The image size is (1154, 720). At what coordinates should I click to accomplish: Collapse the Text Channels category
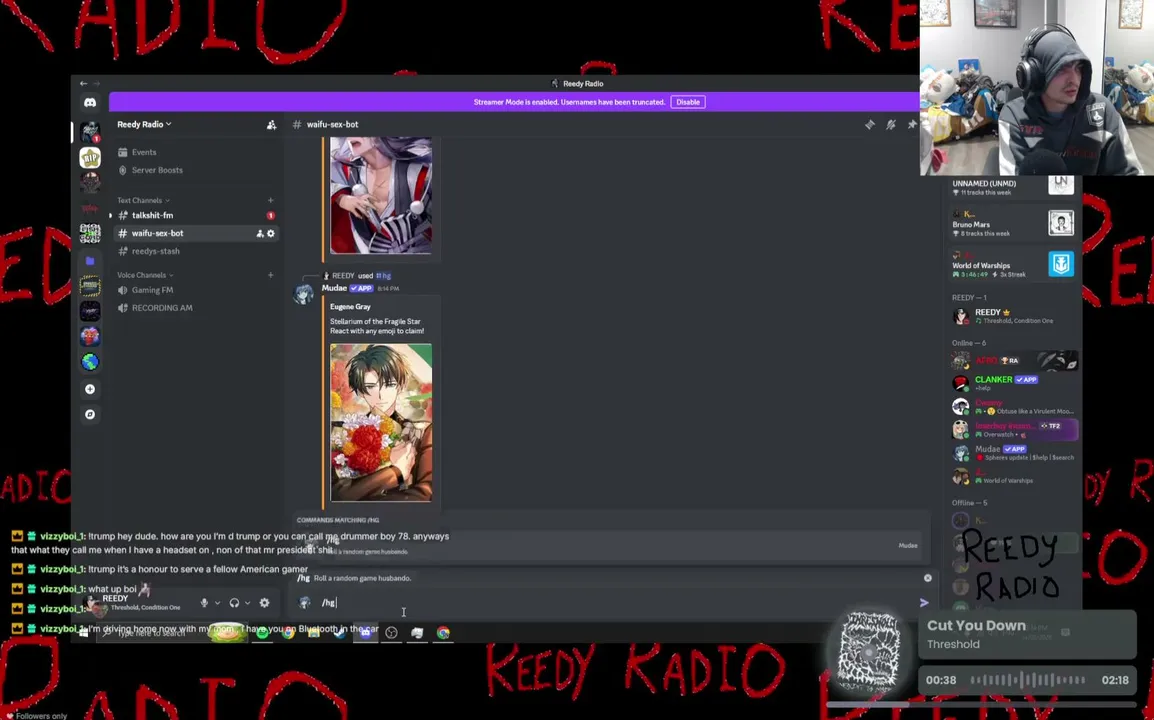point(143,200)
